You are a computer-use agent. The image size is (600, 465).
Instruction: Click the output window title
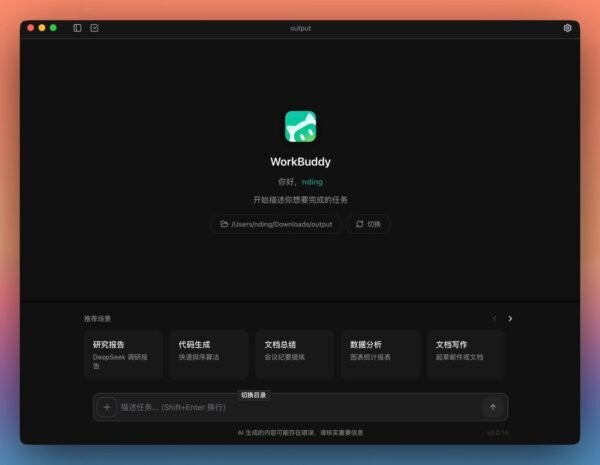tap(300, 28)
